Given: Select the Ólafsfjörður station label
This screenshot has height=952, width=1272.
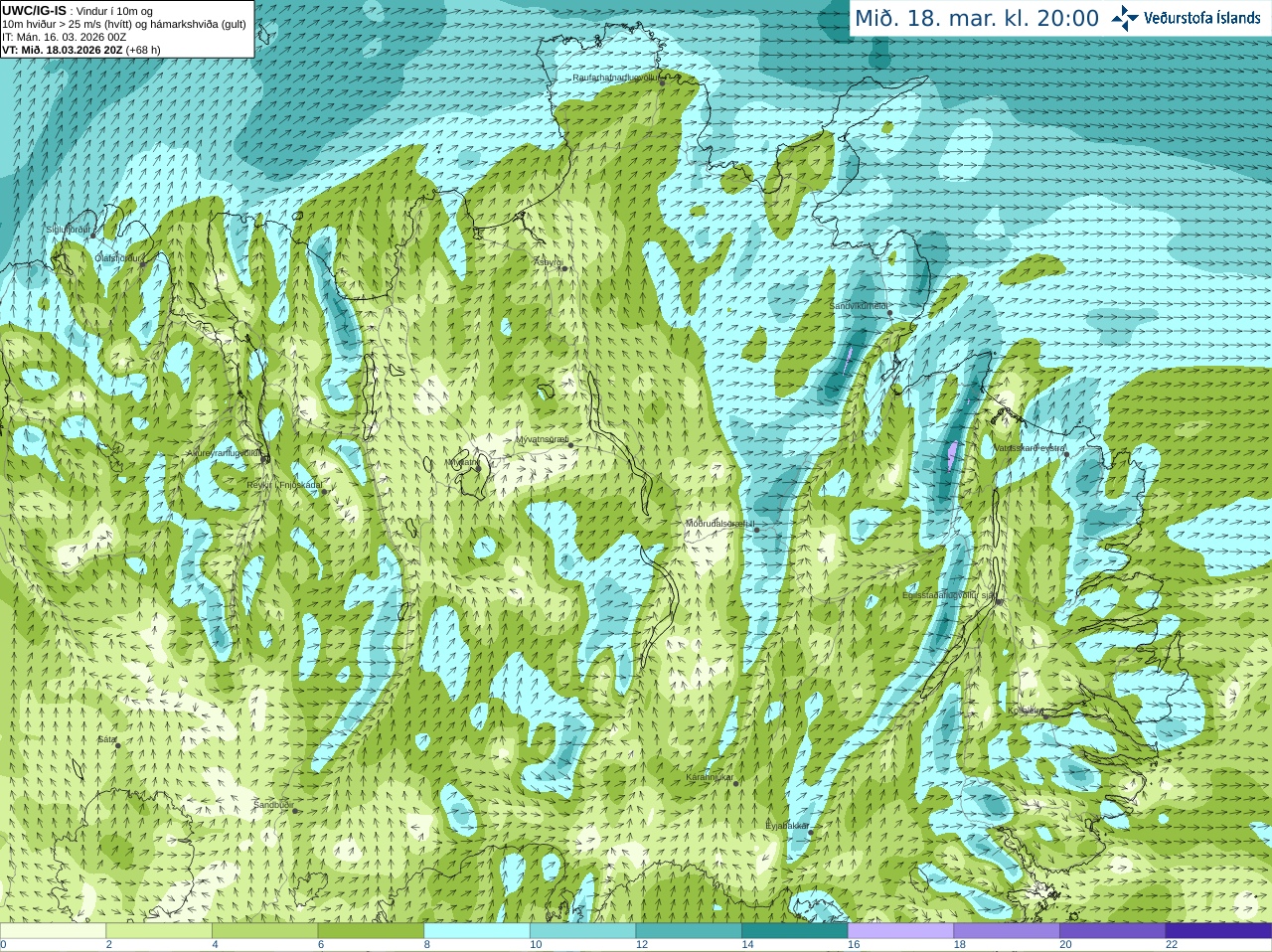Looking at the screenshot, I should coord(118,258).
